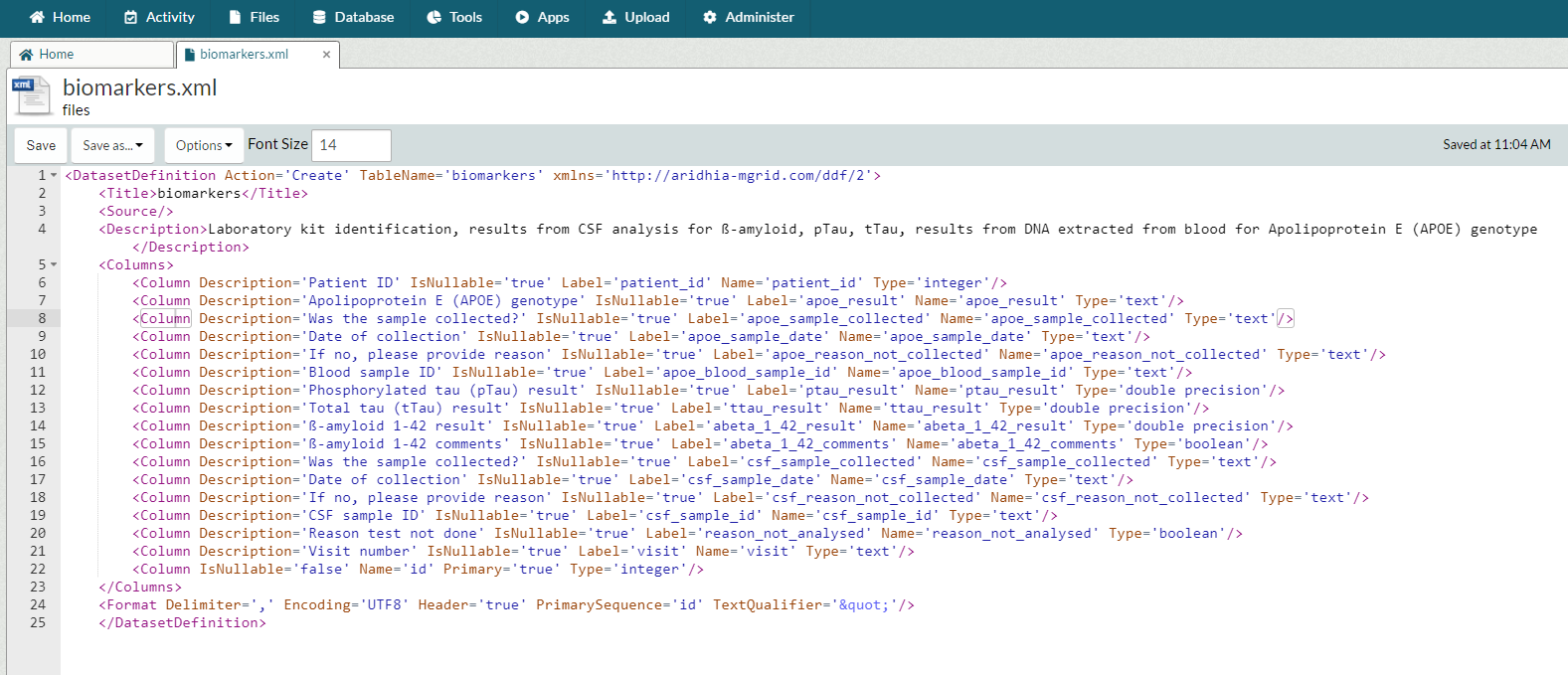Click the Files document icon in navbar

coord(235,17)
